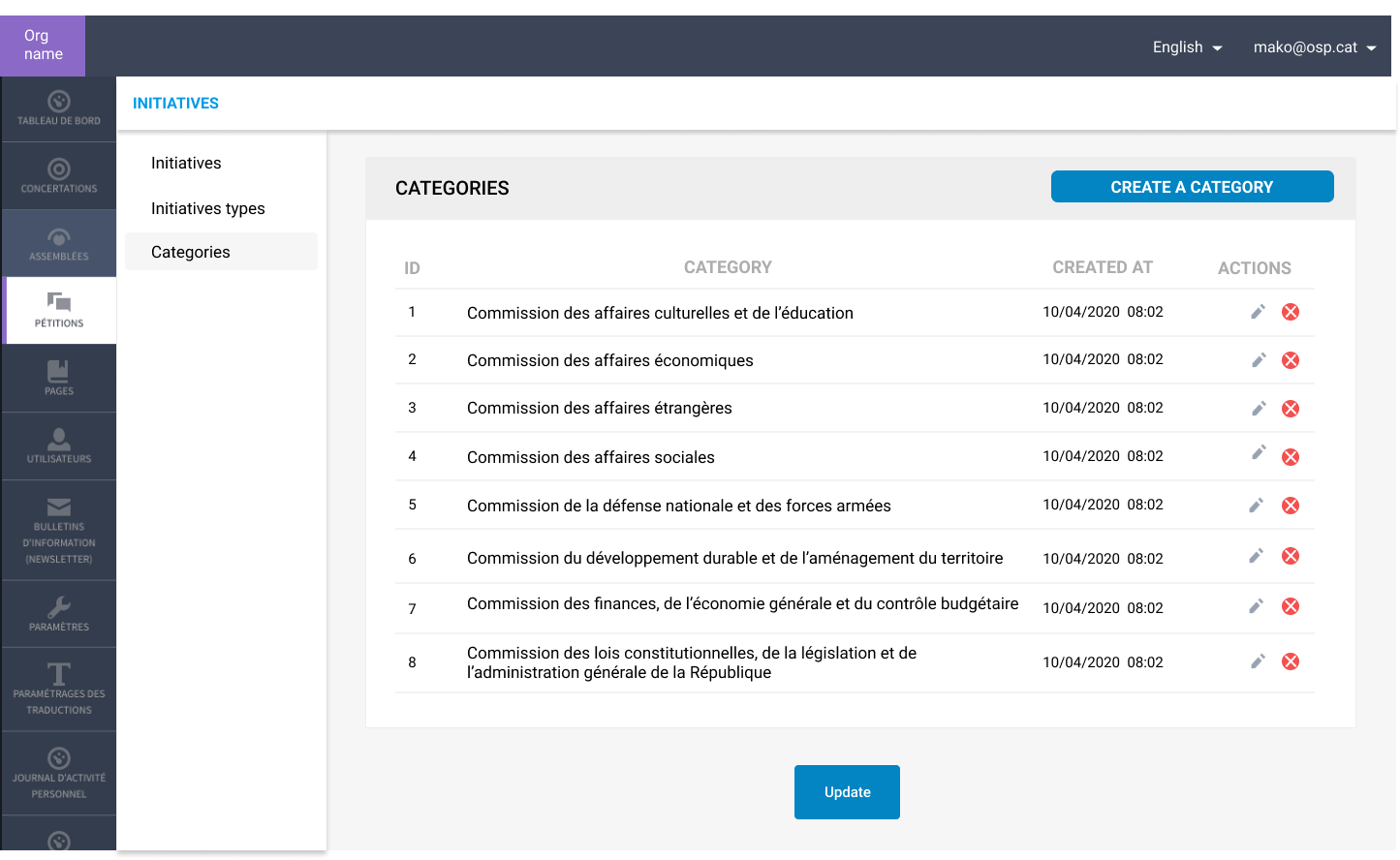
Task: Expand the English language dropdown
Action: [1187, 47]
